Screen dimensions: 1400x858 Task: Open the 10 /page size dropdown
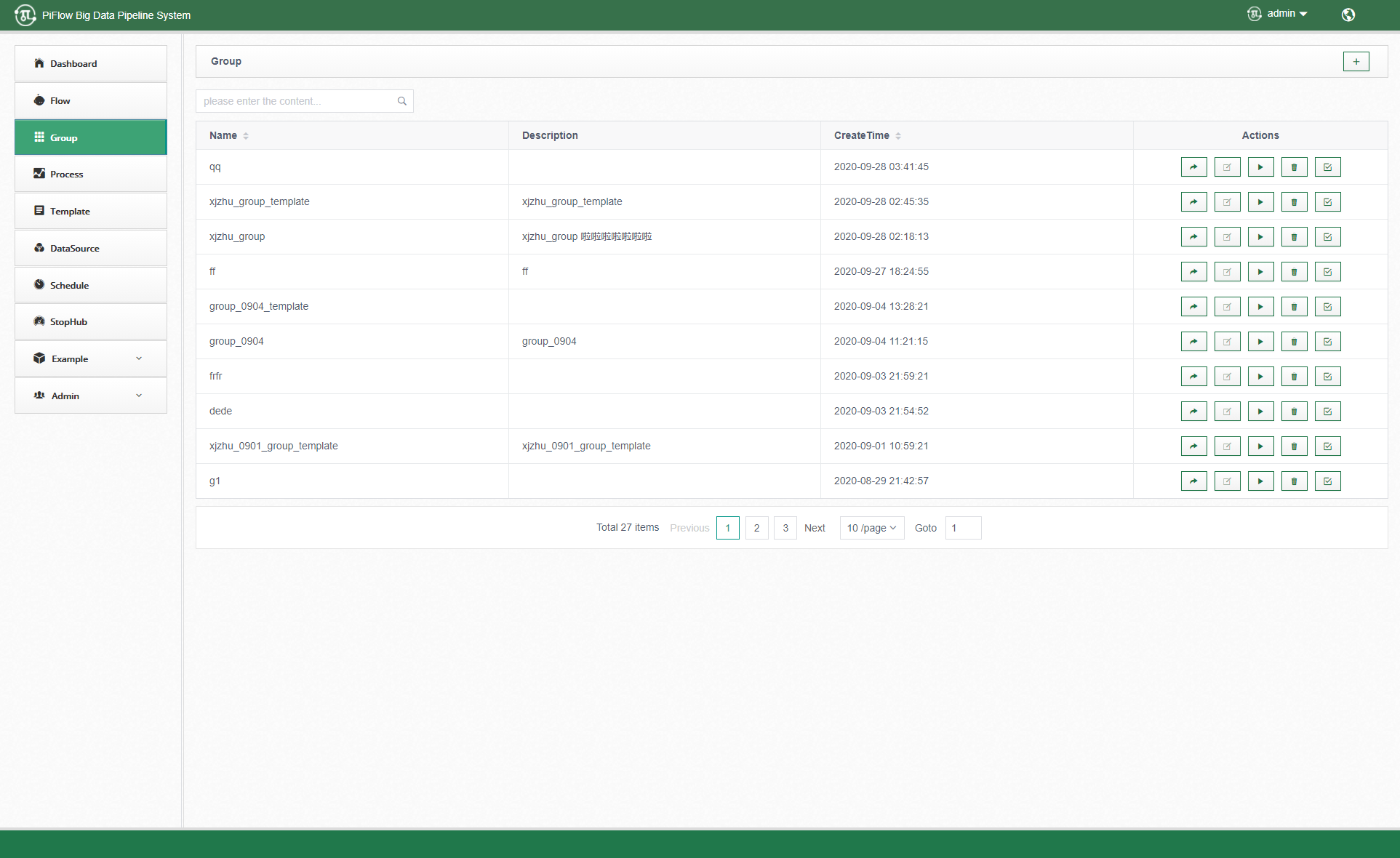pos(871,528)
